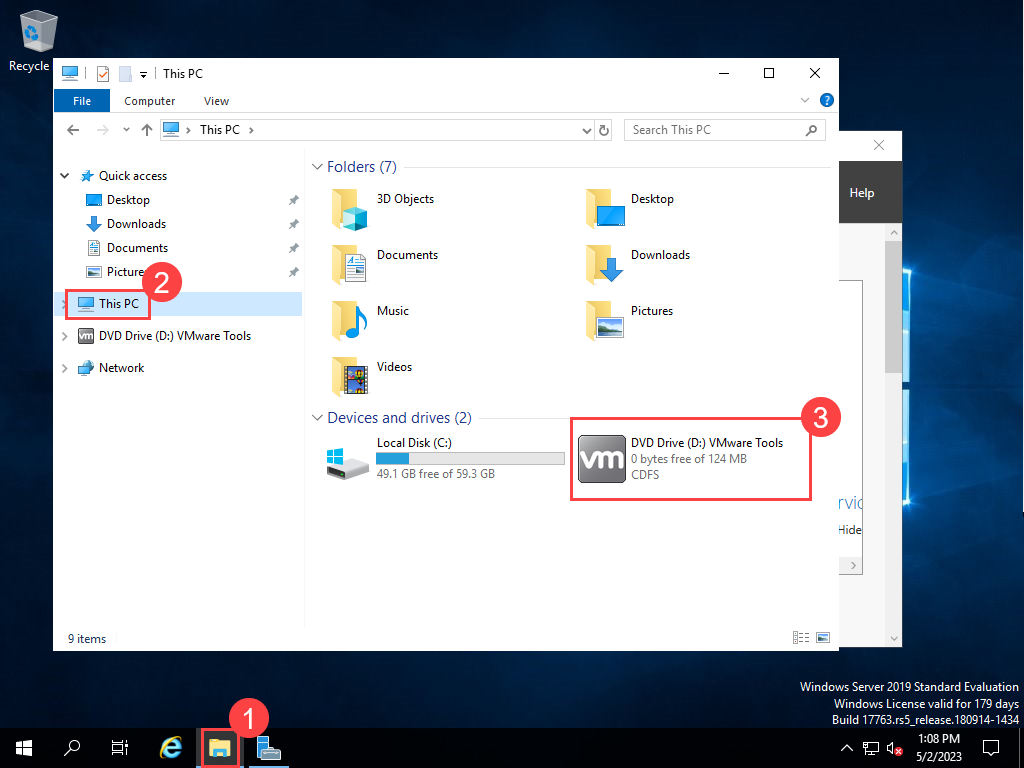Select Network in the navigation pane
The image size is (1024, 768).
point(121,368)
